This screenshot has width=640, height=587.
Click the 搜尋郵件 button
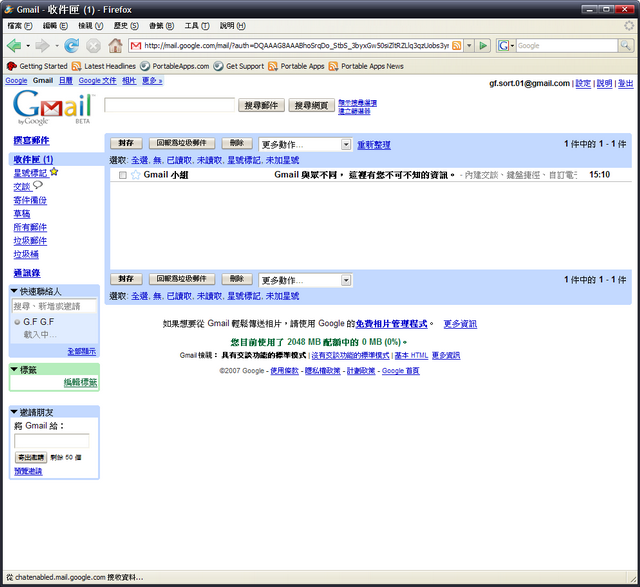point(261,105)
